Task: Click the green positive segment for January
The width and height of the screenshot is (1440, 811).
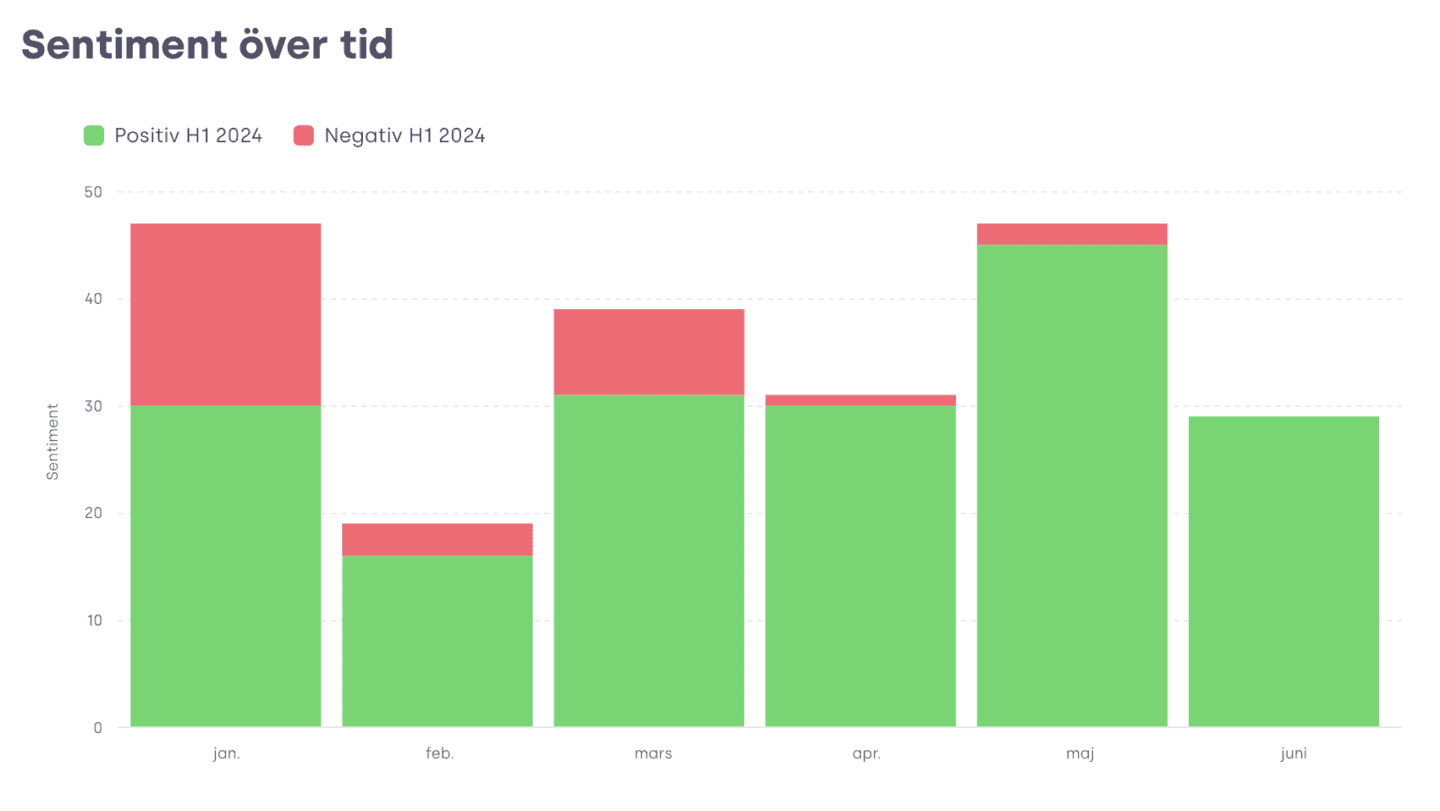Action: pos(226,566)
